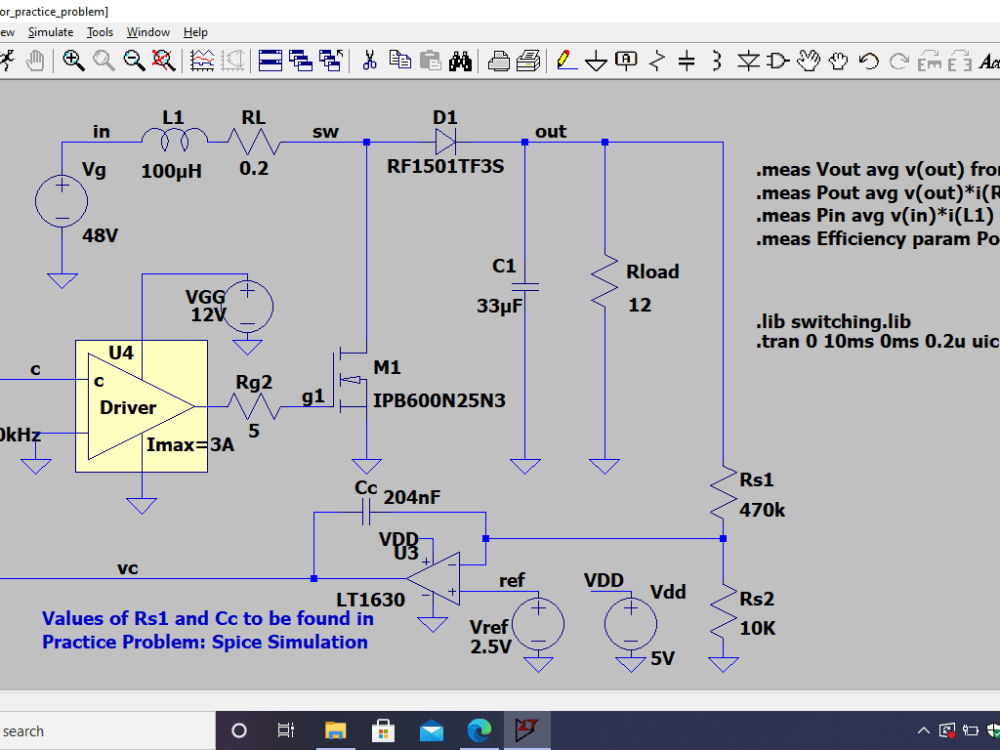Open the LTspice taskbar icon
The image size is (1000, 750).
[x=527, y=731]
